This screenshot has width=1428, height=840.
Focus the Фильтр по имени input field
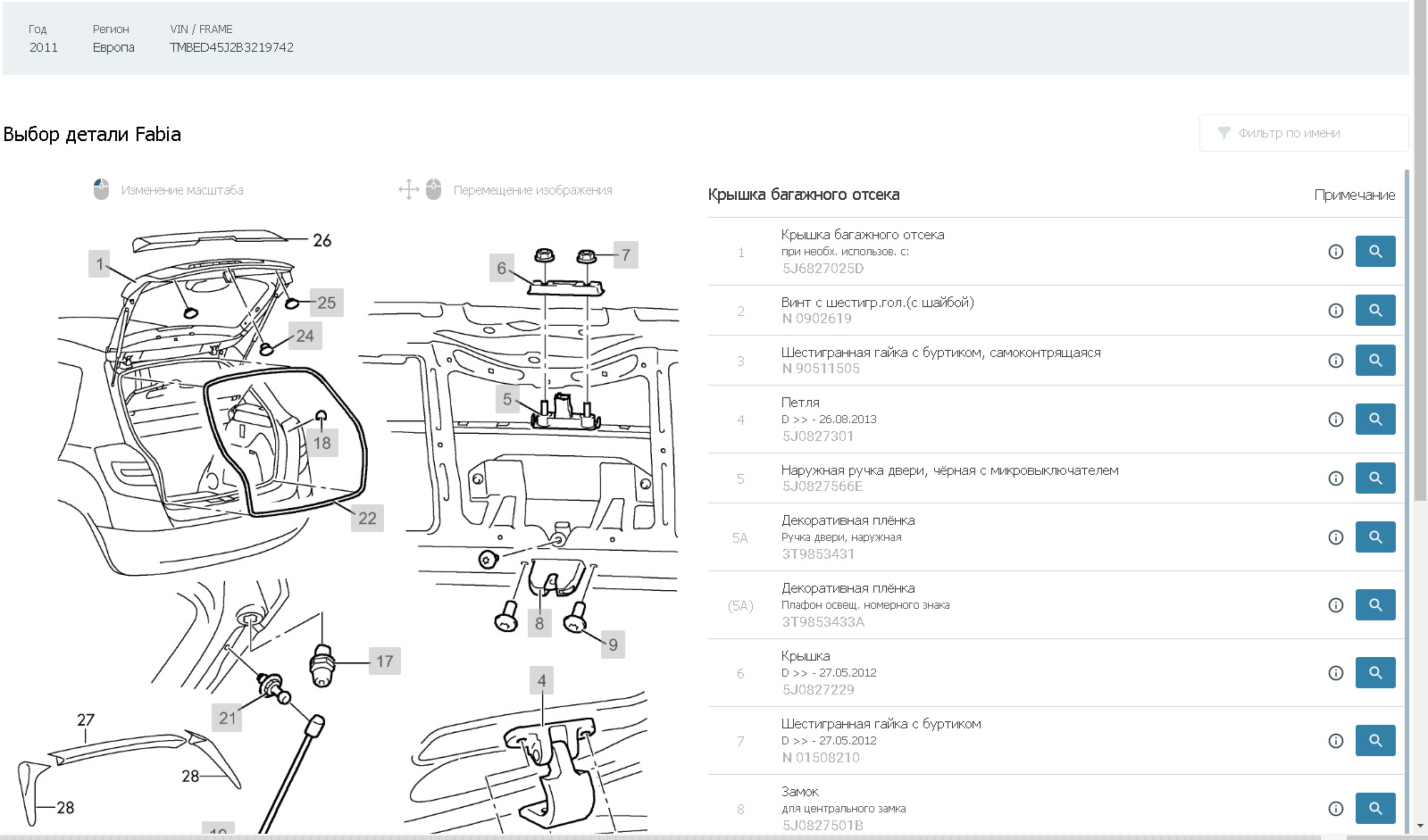[1313, 133]
